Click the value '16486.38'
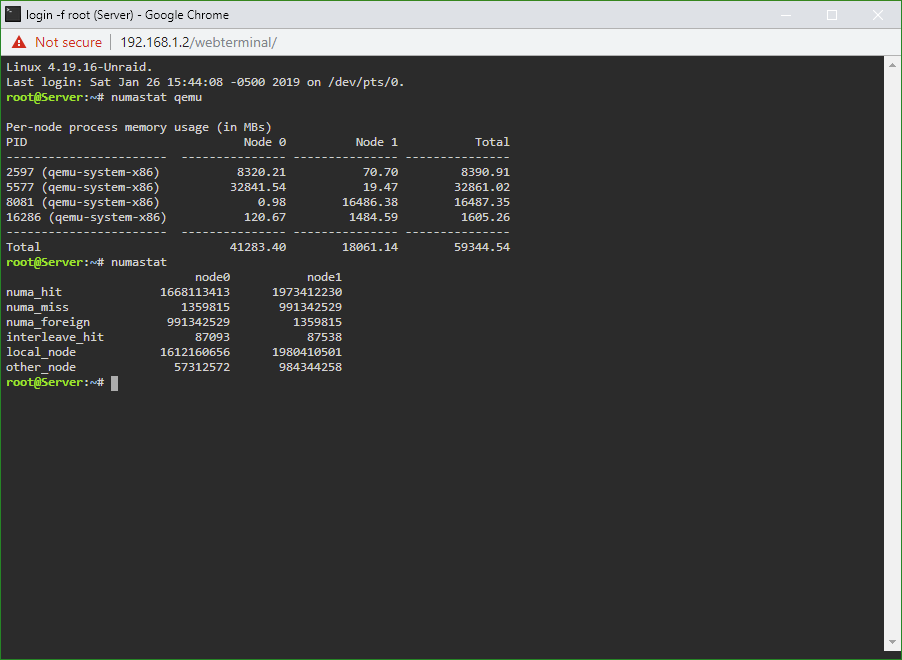 (x=370, y=202)
